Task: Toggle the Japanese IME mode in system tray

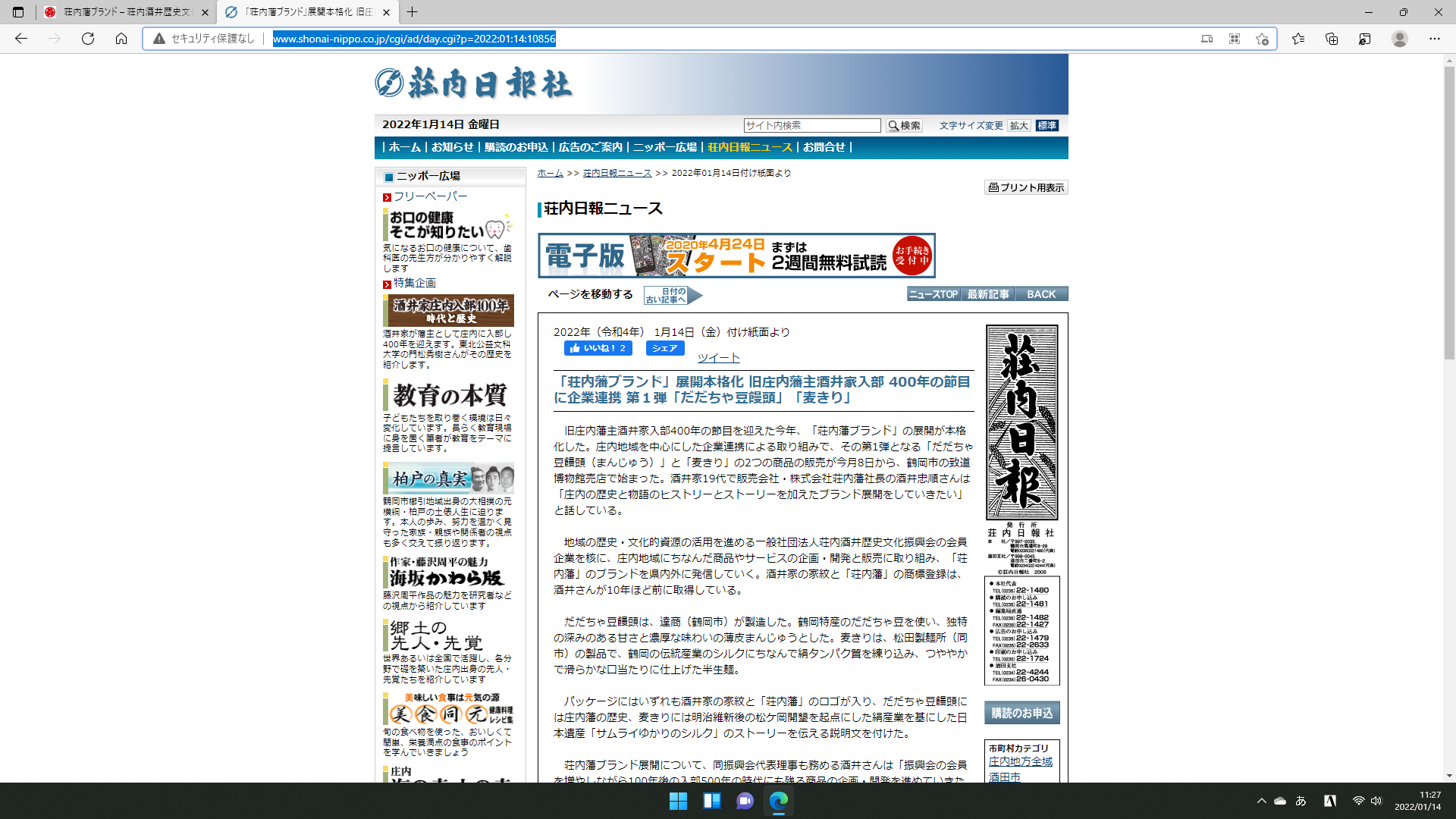Action: [x=1299, y=801]
